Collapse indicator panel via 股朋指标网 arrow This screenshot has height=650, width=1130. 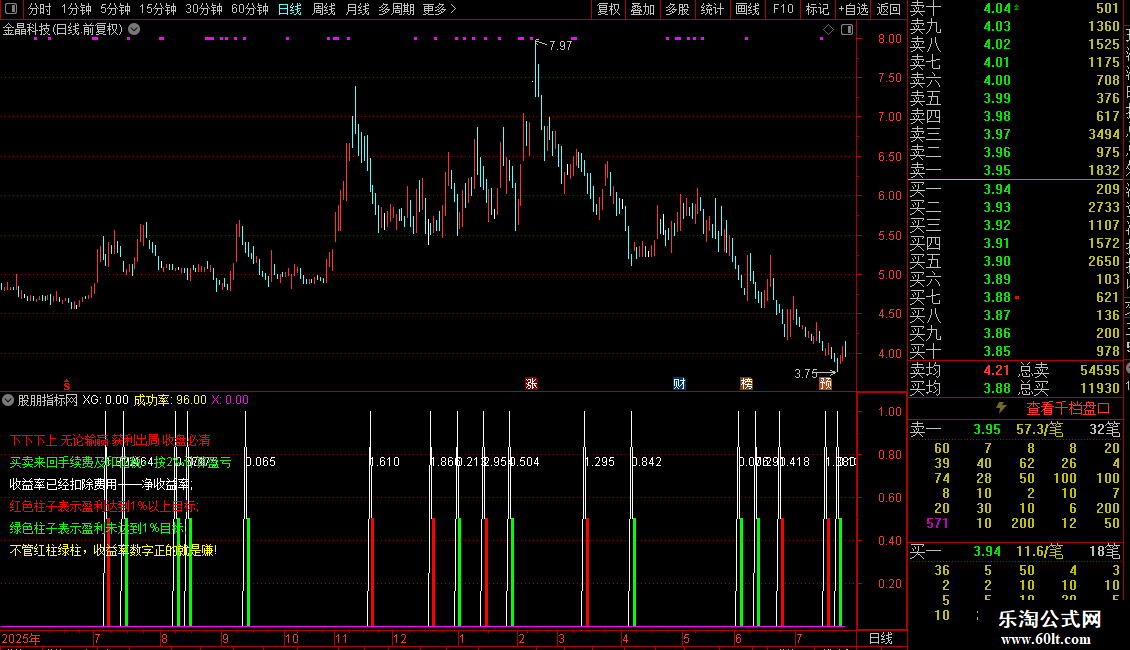point(8,400)
